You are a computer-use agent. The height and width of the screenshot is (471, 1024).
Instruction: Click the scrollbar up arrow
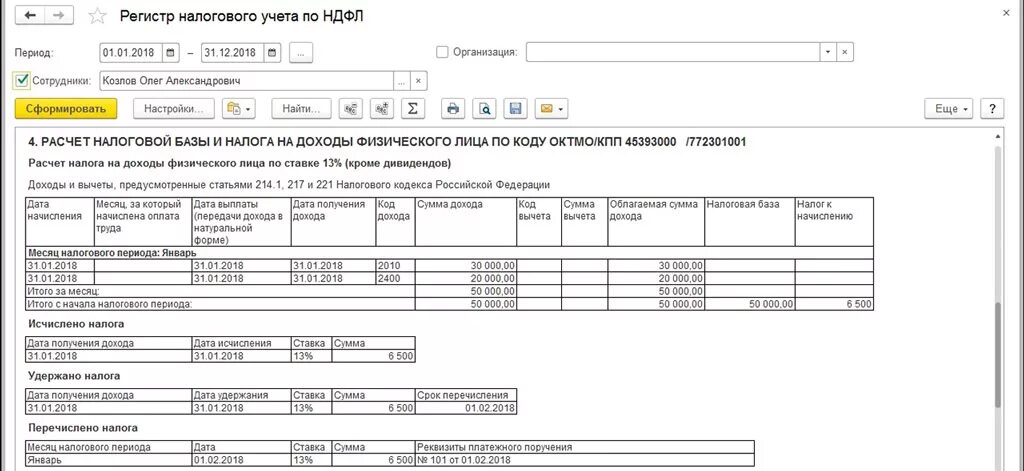997,137
